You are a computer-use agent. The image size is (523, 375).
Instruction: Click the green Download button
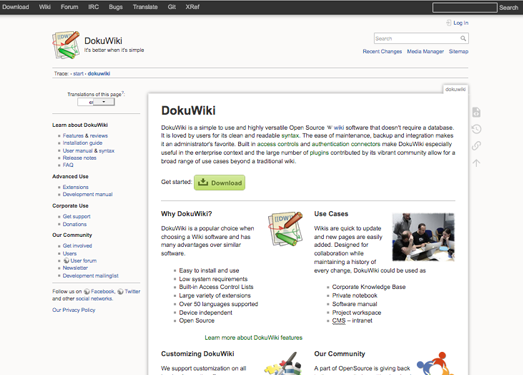pos(219,182)
